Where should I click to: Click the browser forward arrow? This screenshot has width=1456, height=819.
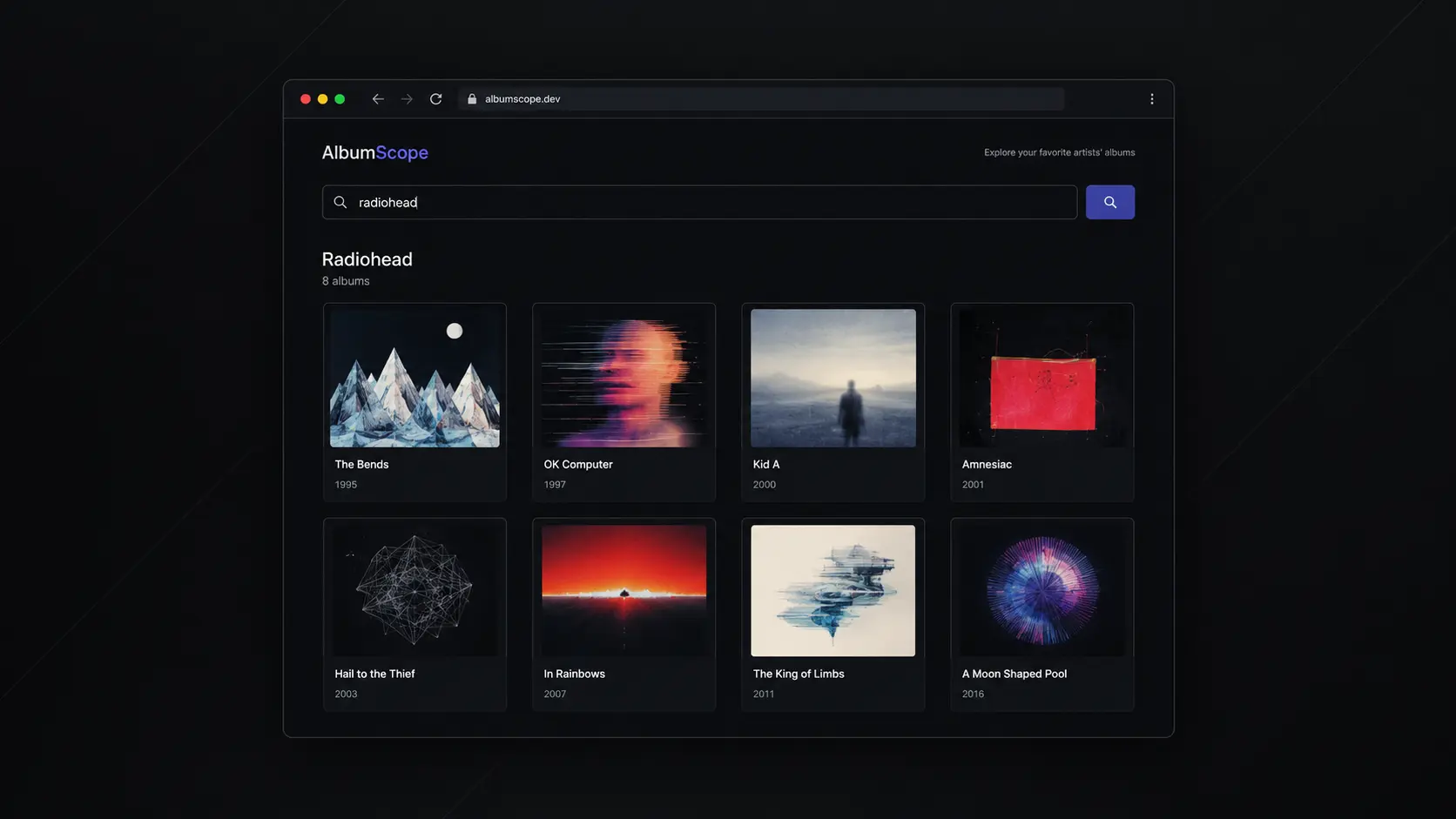(407, 99)
